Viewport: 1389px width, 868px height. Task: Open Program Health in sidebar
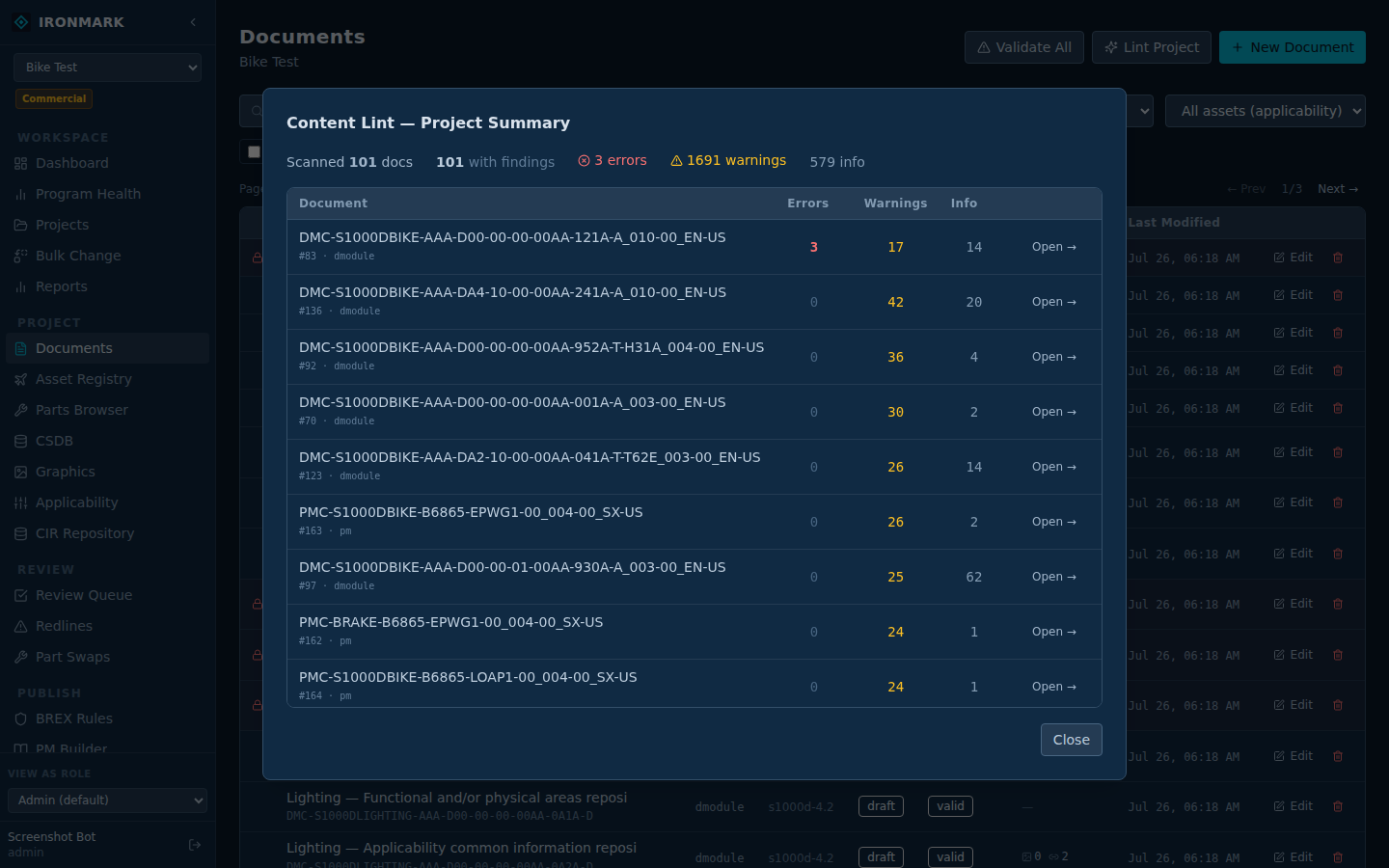(107, 194)
